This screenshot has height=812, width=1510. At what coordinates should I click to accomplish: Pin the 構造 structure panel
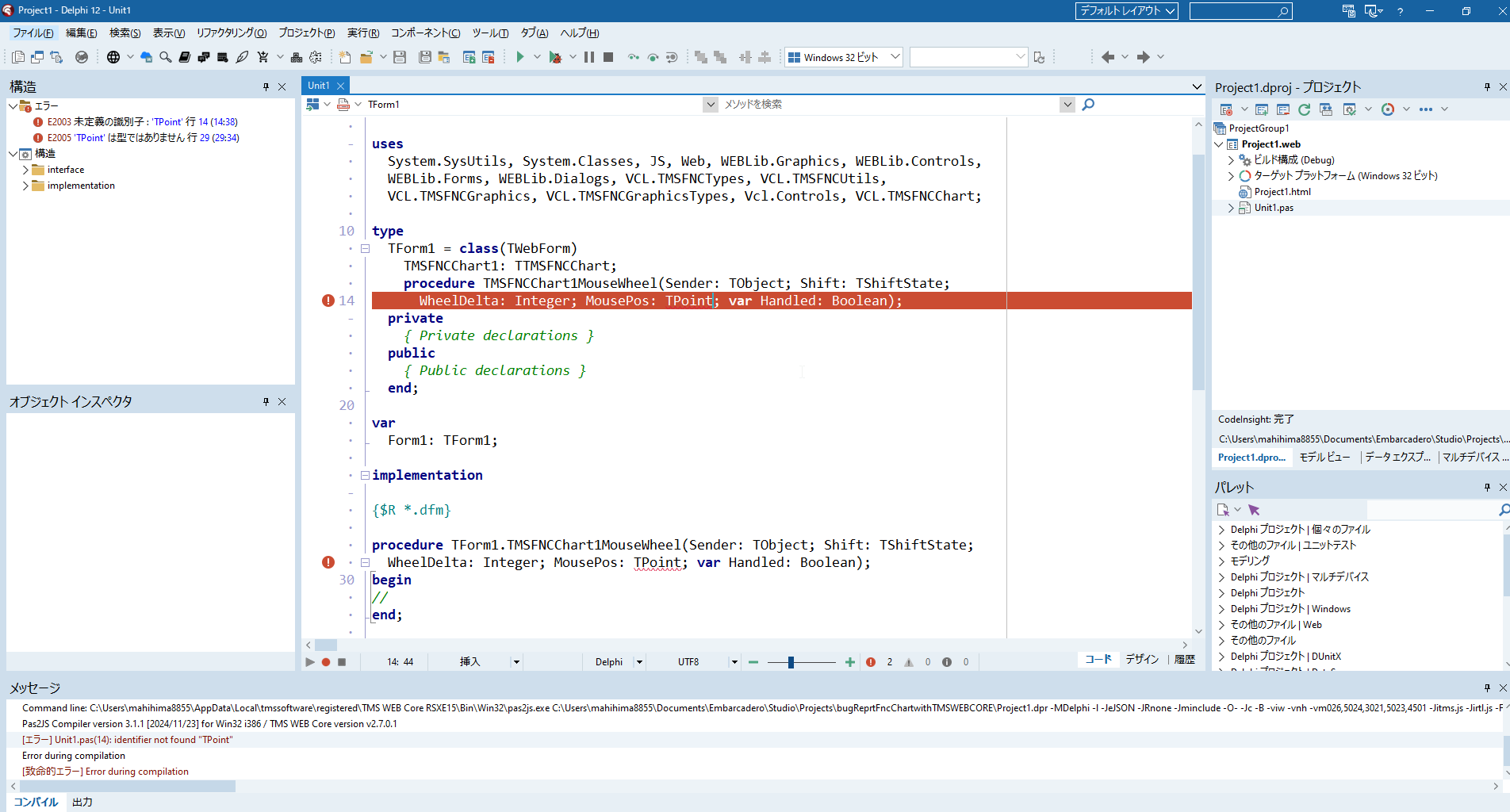tap(266, 87)
